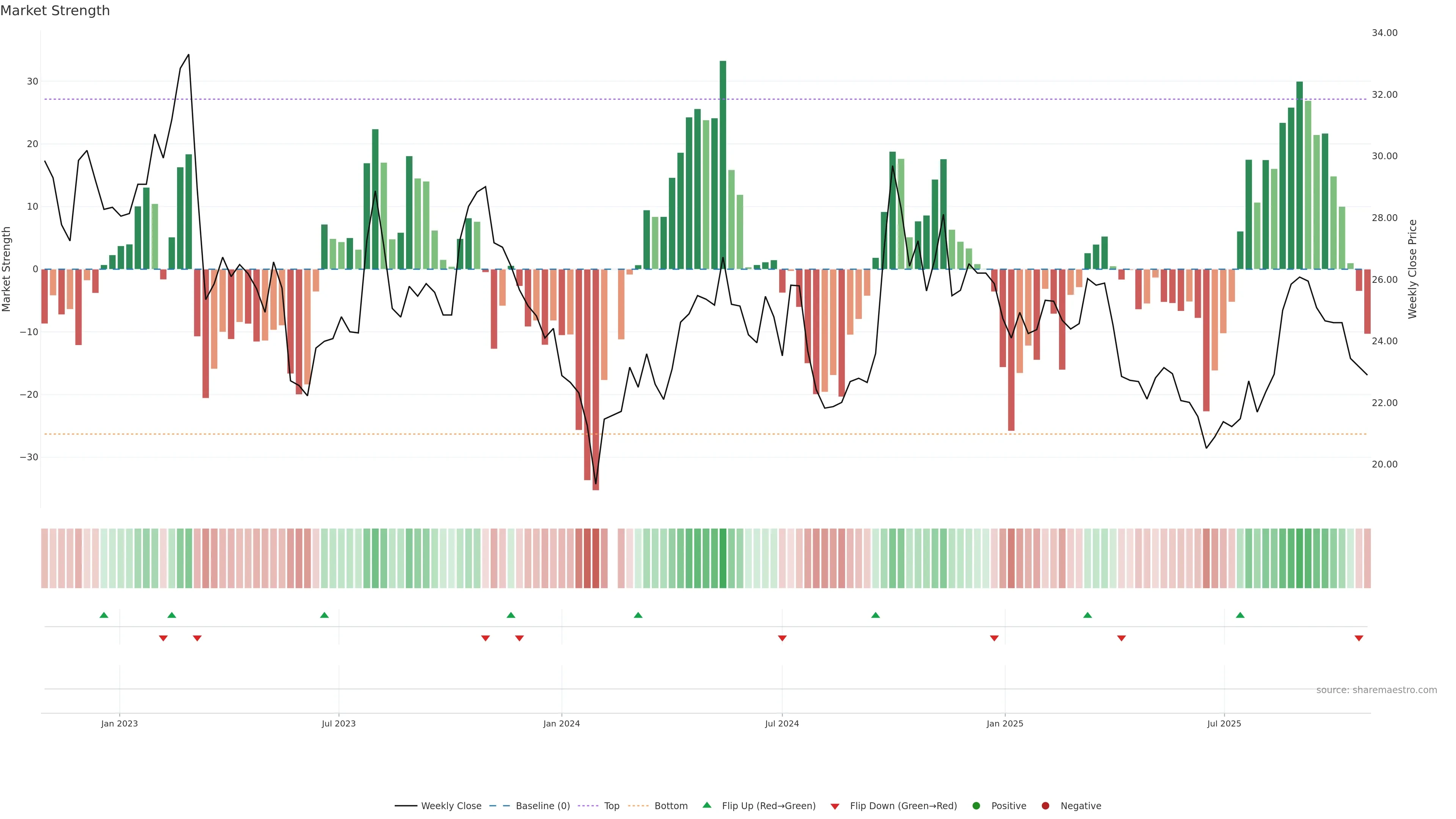Click Flip Down red triangle legend icon

[x=835, y=806]
